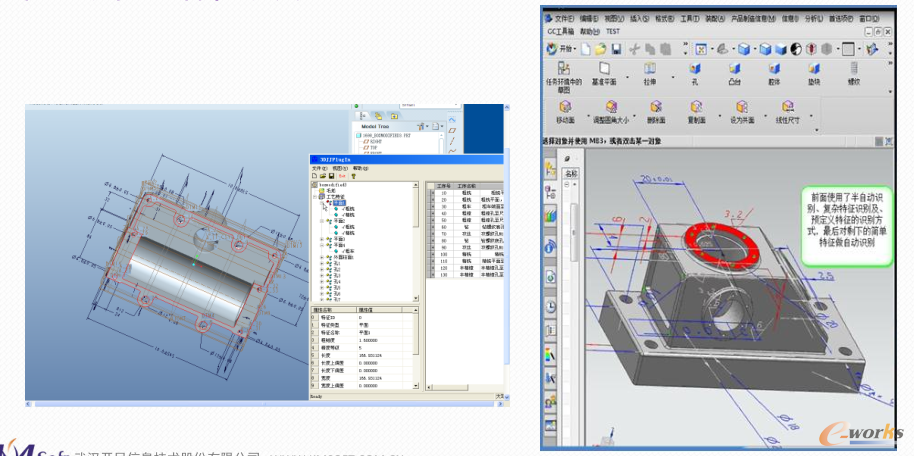914x456 pixels.
Task: Click the Save disk icon in toolbar
Action: click(617, 48)
